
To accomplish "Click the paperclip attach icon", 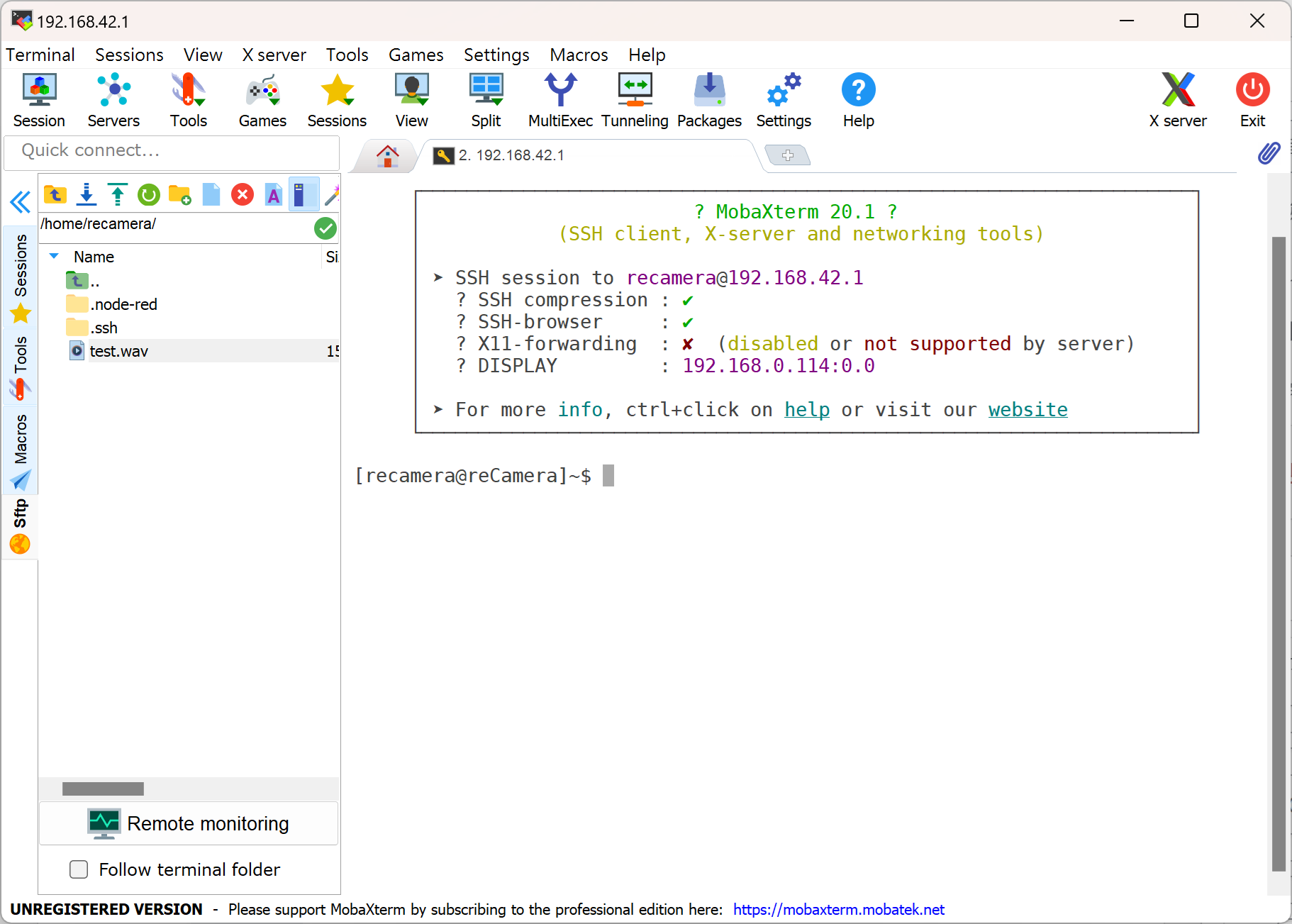I will coord(1269,153).
